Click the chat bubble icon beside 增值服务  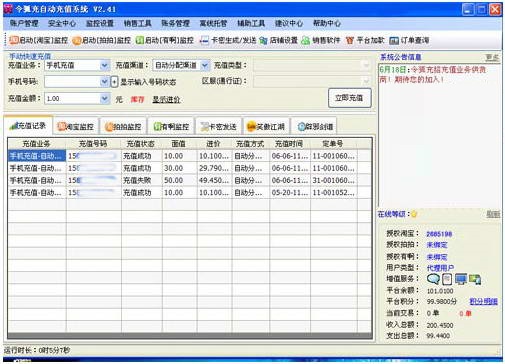[x=433, y=279]
